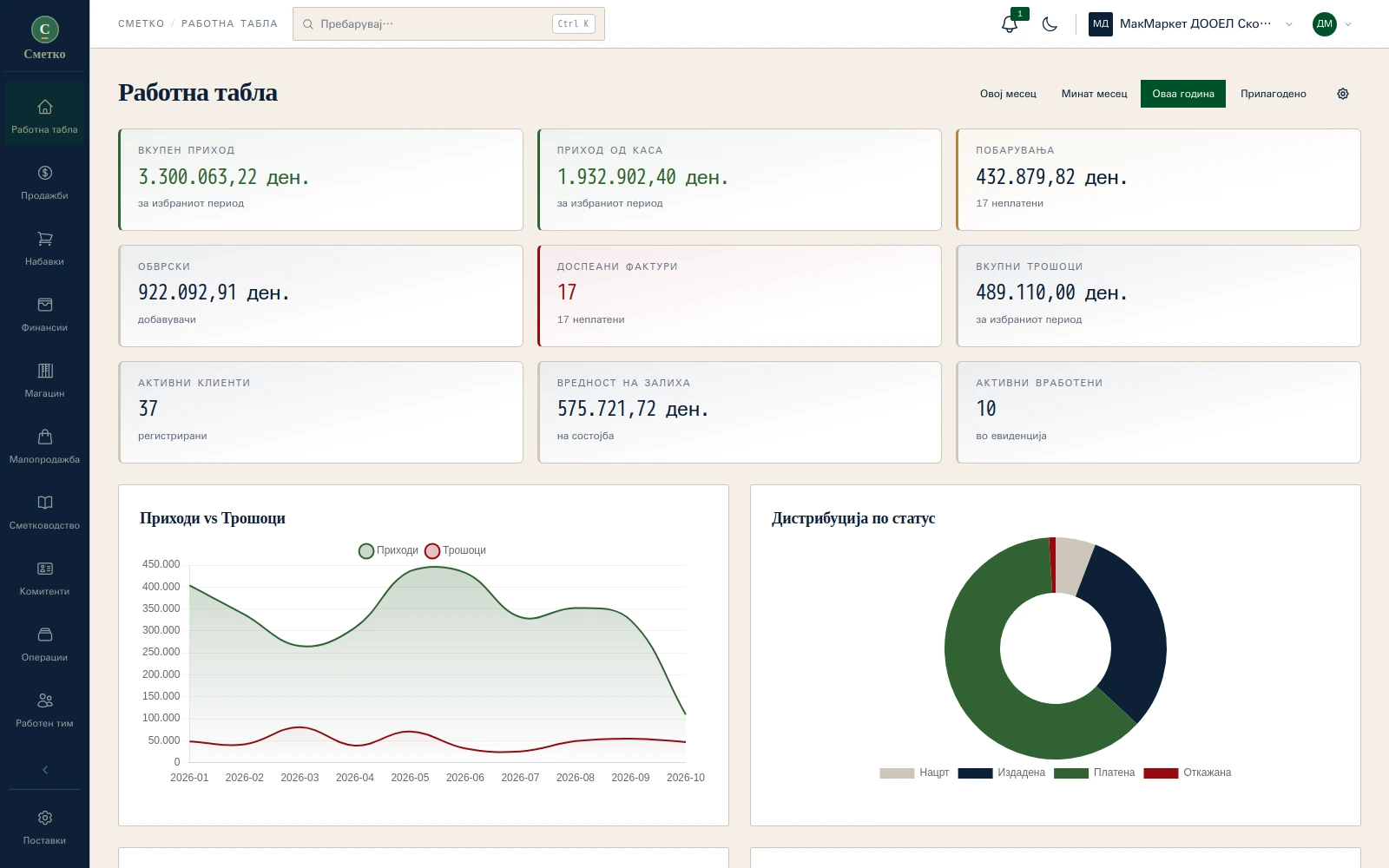Toggle Приходи series in chart legend
This screenshot has width=1389, height=868.
pos(388,550)
